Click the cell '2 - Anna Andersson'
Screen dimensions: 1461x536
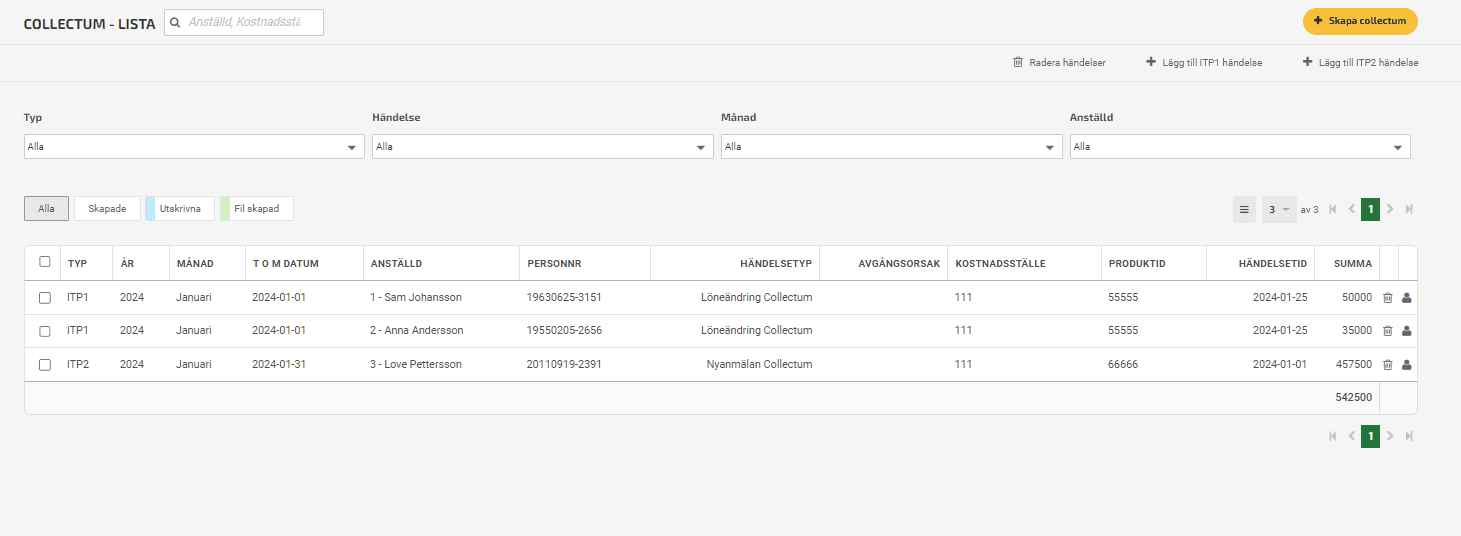pos(417,331)
